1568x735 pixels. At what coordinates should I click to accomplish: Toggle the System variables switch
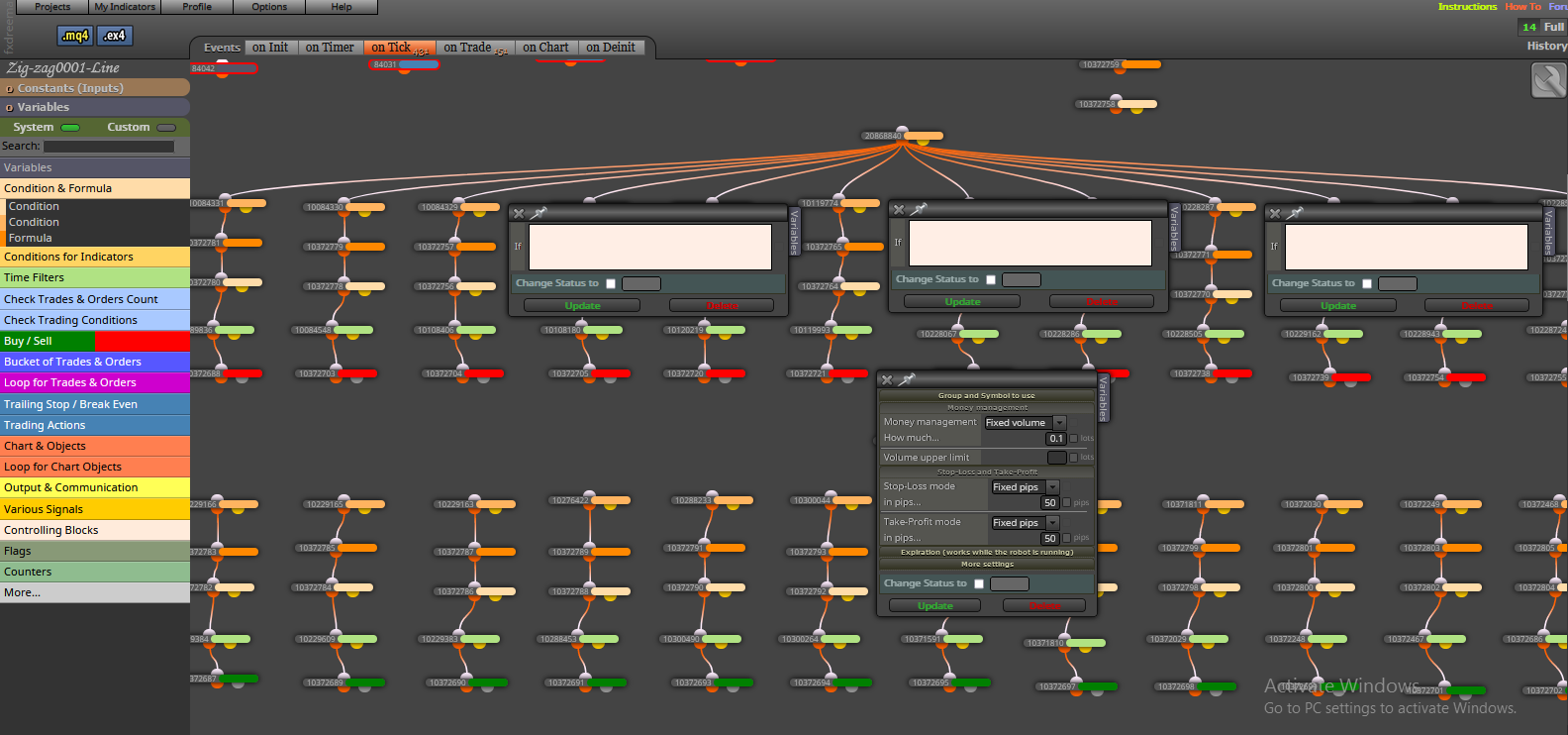click(70, 127)
